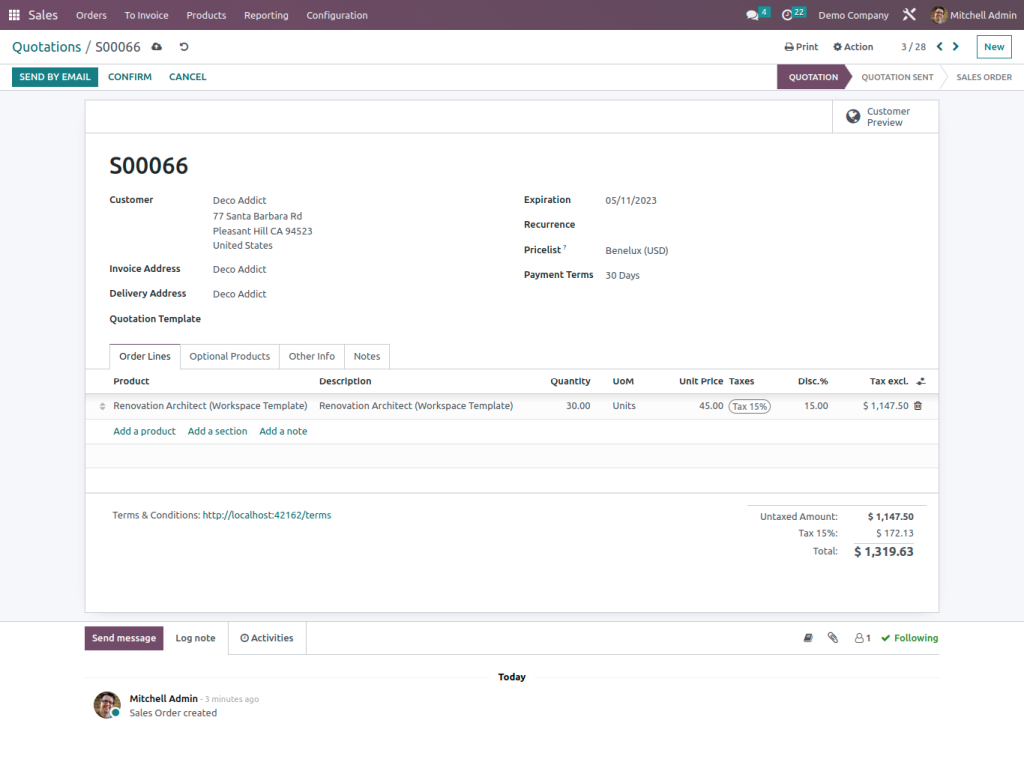This screenshot has width=1024, height=765.
Task: Open the activities clock icon
Action: (x=787, y=15)
